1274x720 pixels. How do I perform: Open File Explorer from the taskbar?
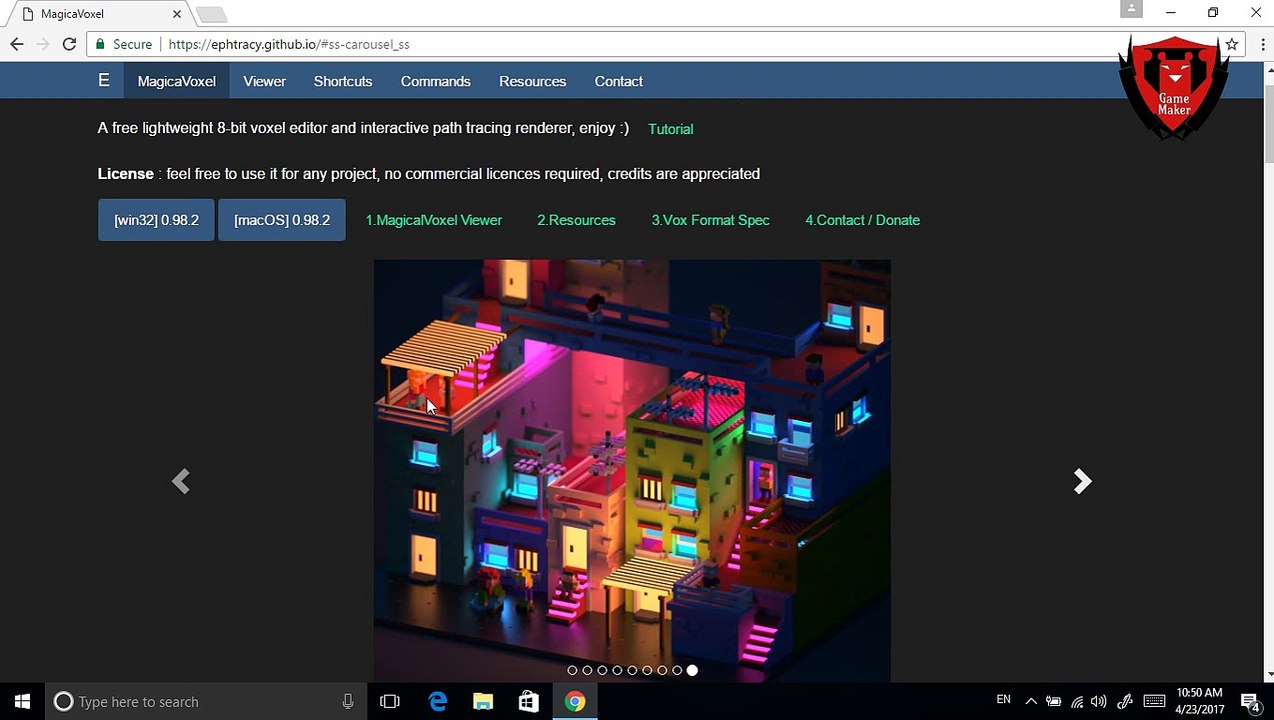pos(483,701)
